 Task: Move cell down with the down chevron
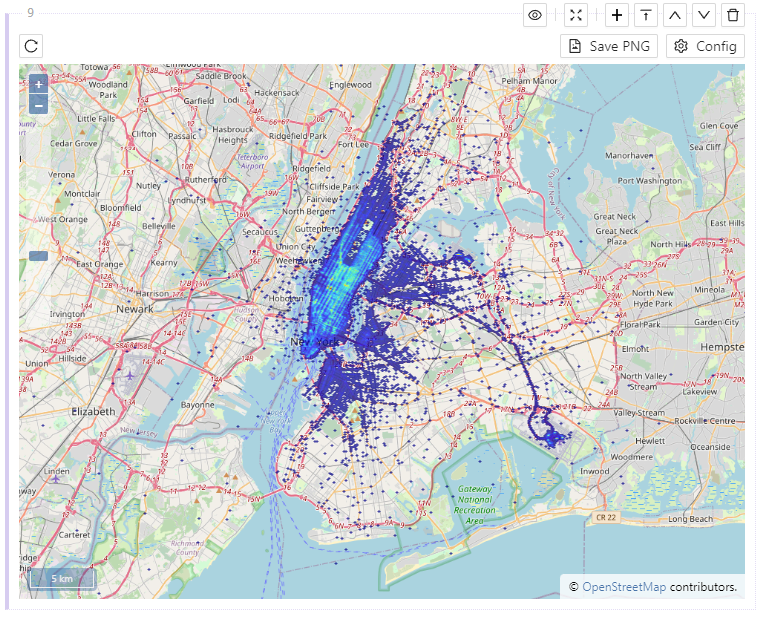(x=704, y=15)
